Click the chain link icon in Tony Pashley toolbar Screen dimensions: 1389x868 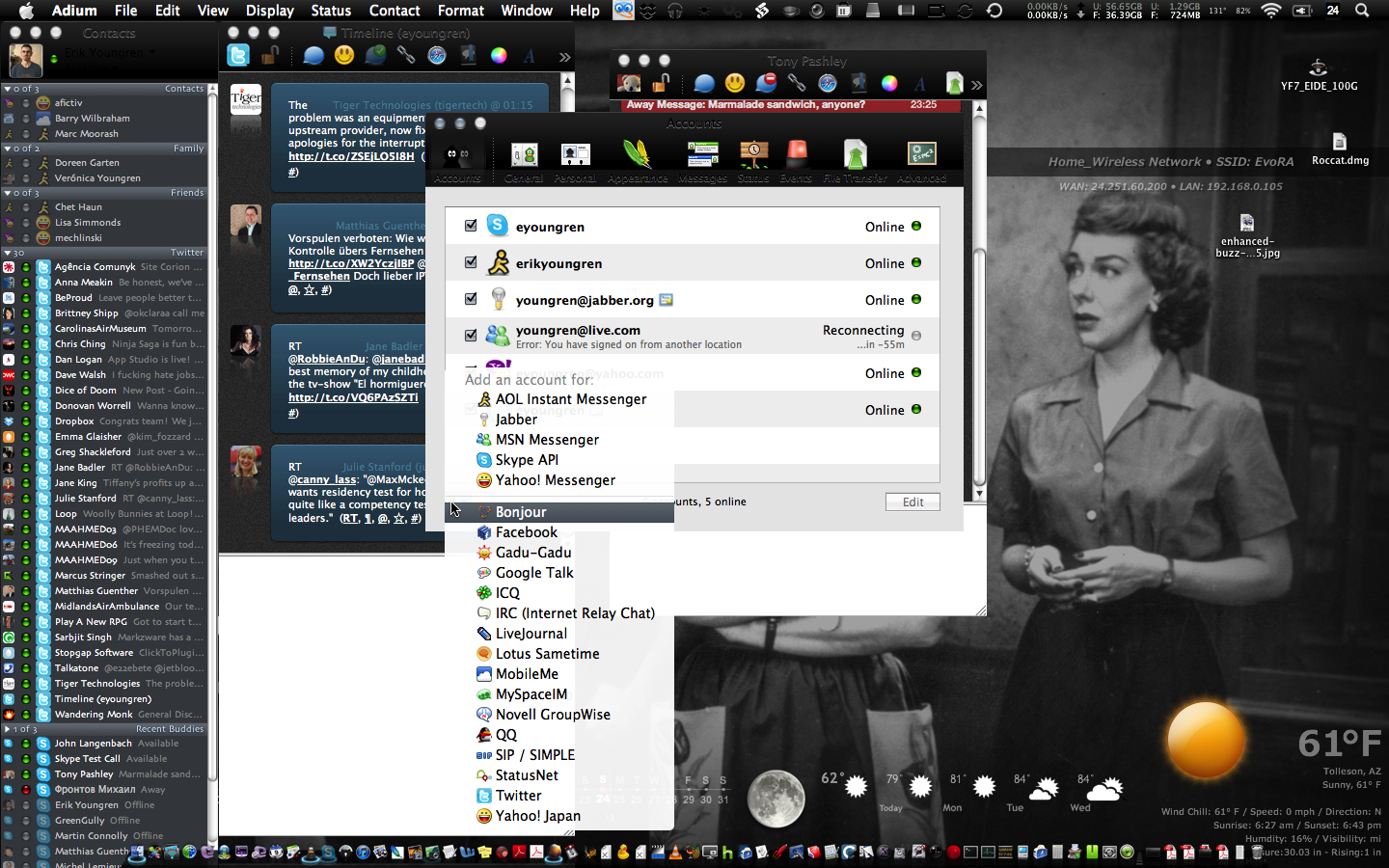[797, 84]
